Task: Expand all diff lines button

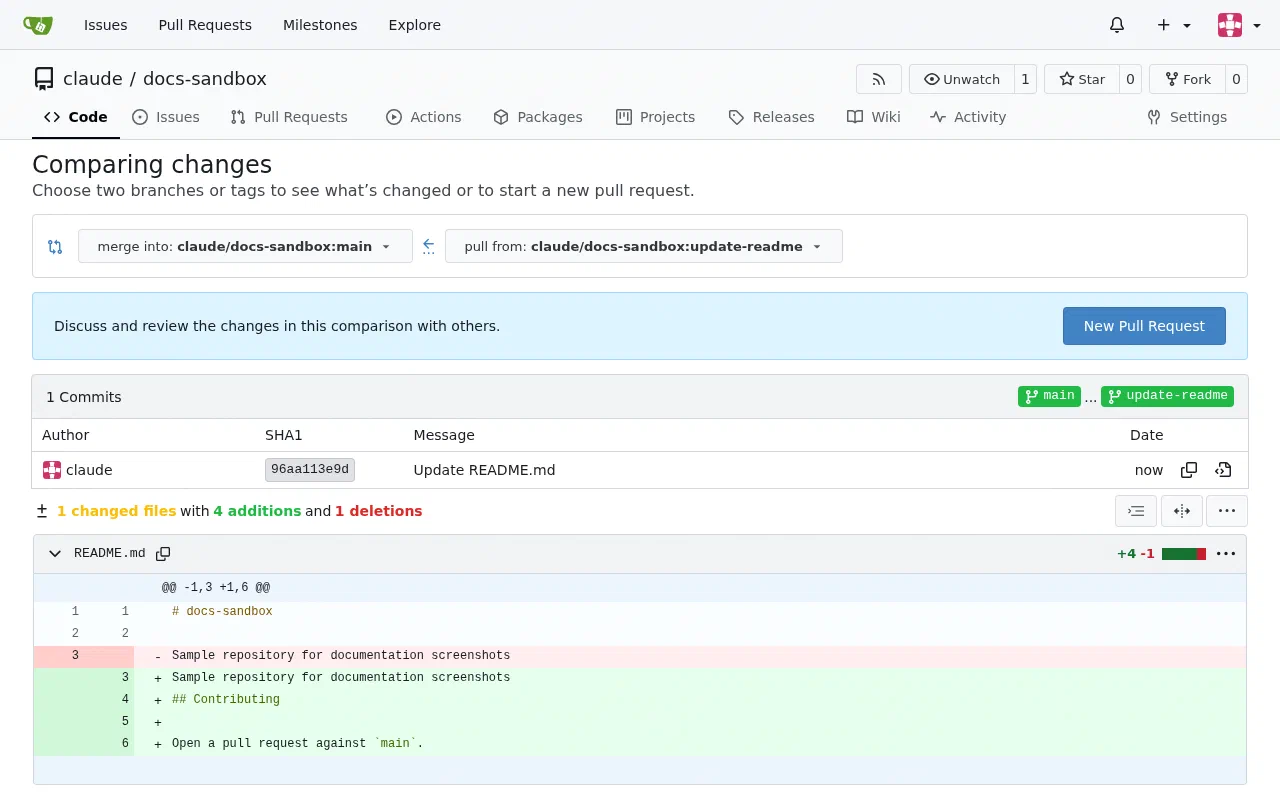Action: (1136, 511)
